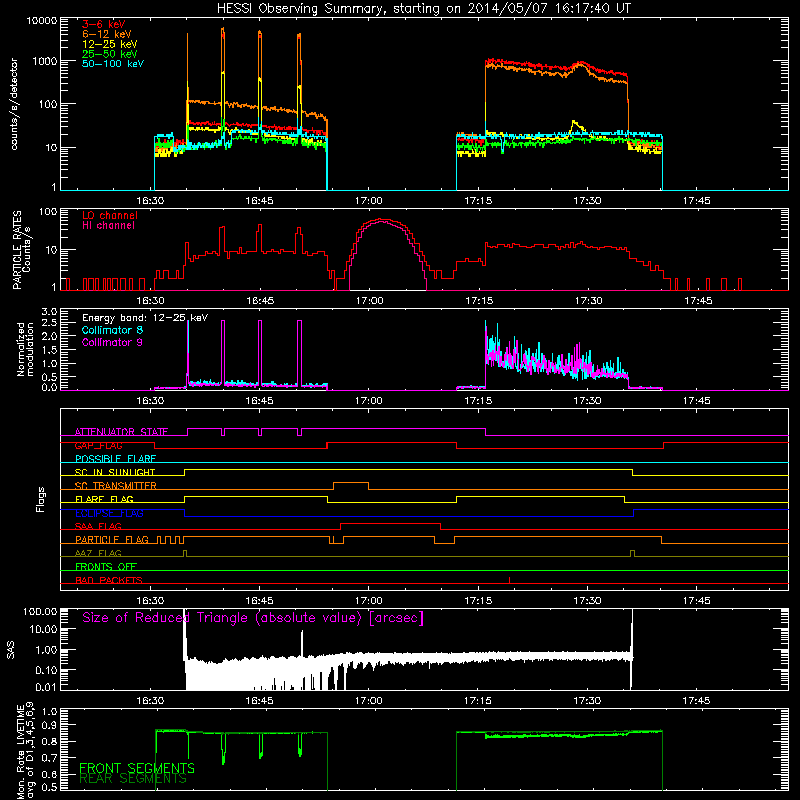Click the BAD_PACKETS flag label
This screenshot has width=800, height=800.
[109, 580]
